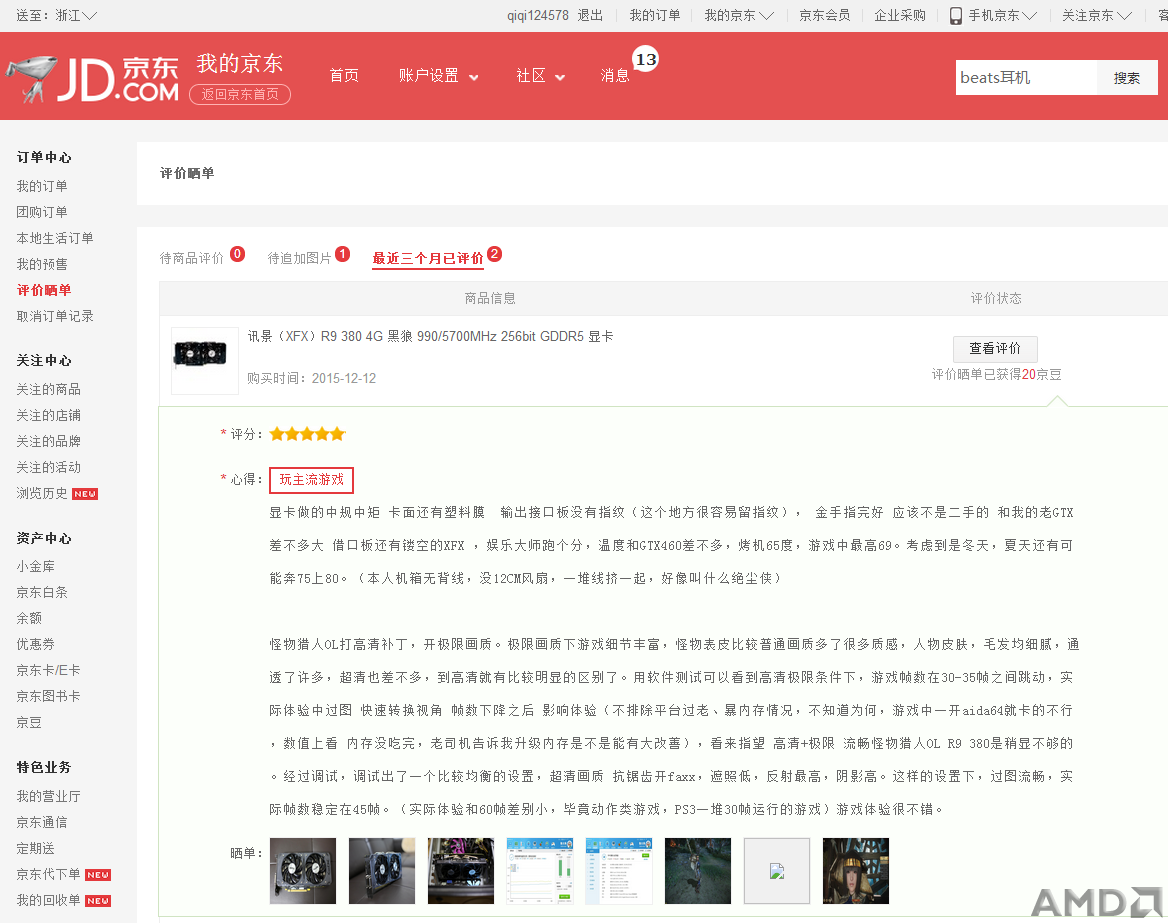Open 消息 in the red navigation

[x=615, y=76]
